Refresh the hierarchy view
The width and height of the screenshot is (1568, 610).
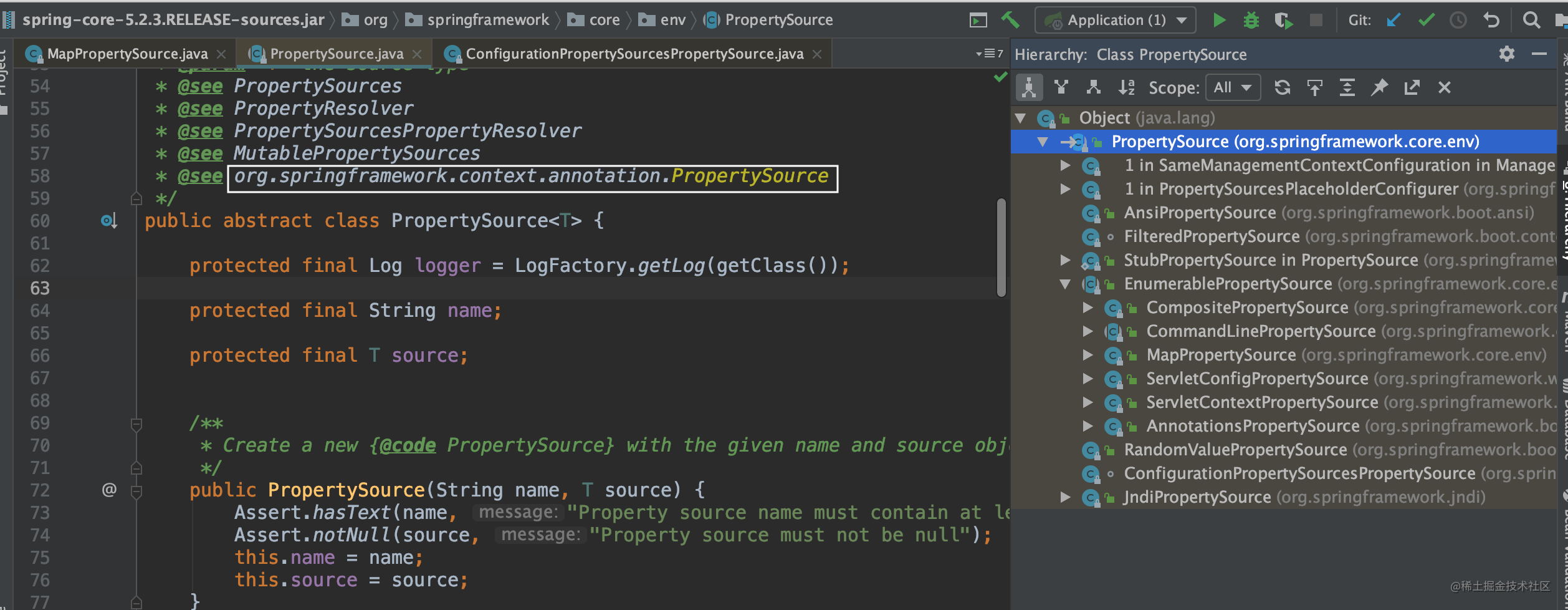tap(1283, 87)
